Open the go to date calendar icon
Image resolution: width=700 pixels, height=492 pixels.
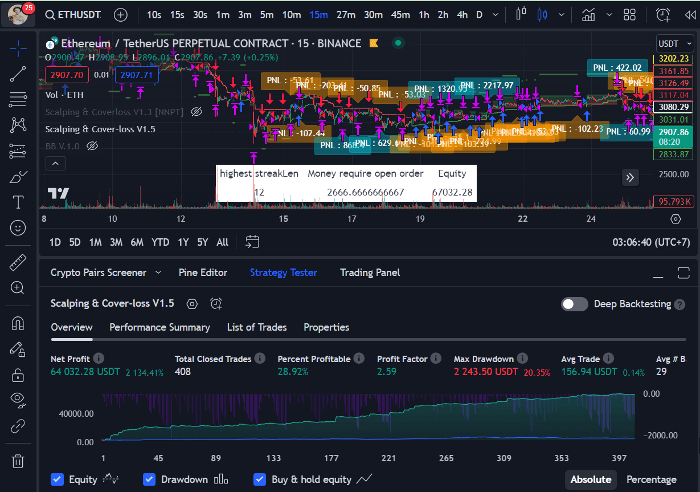(x=252, y=242)
